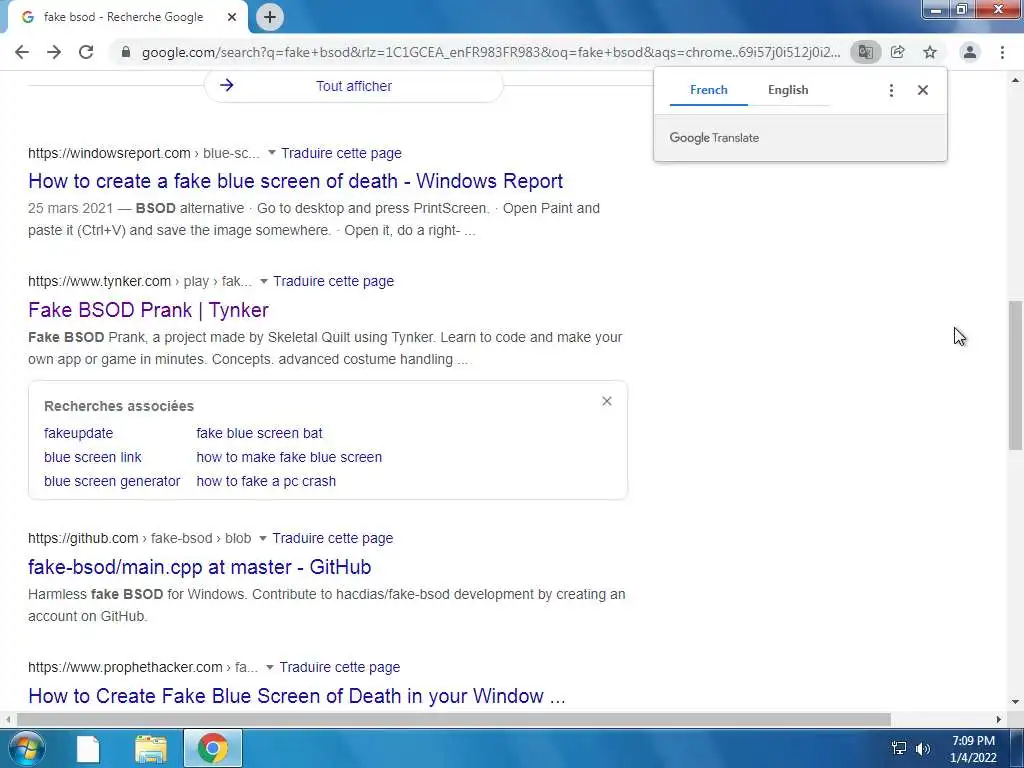This screenshot has width=1024, height=768.
Task: Open a new tab with plus button
Action: (x=270, y=17)
